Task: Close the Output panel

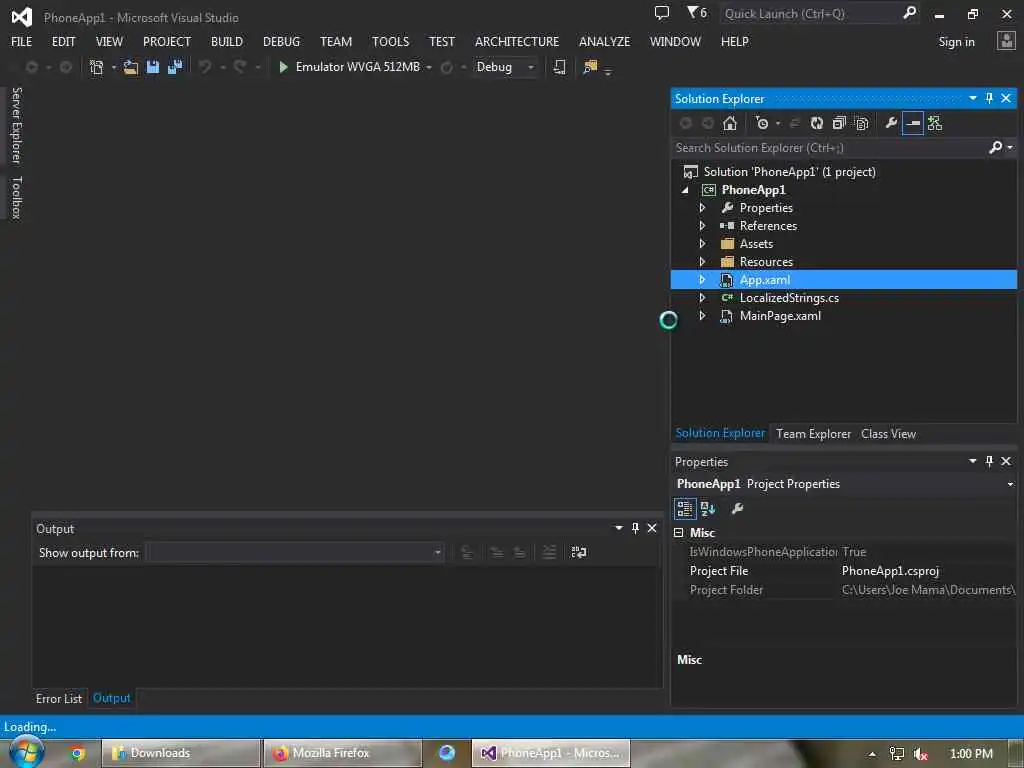Action: coord(652,528)
